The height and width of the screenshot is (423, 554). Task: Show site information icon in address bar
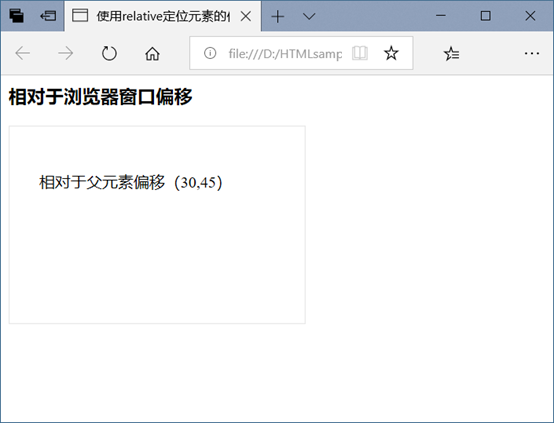point(210,53)
